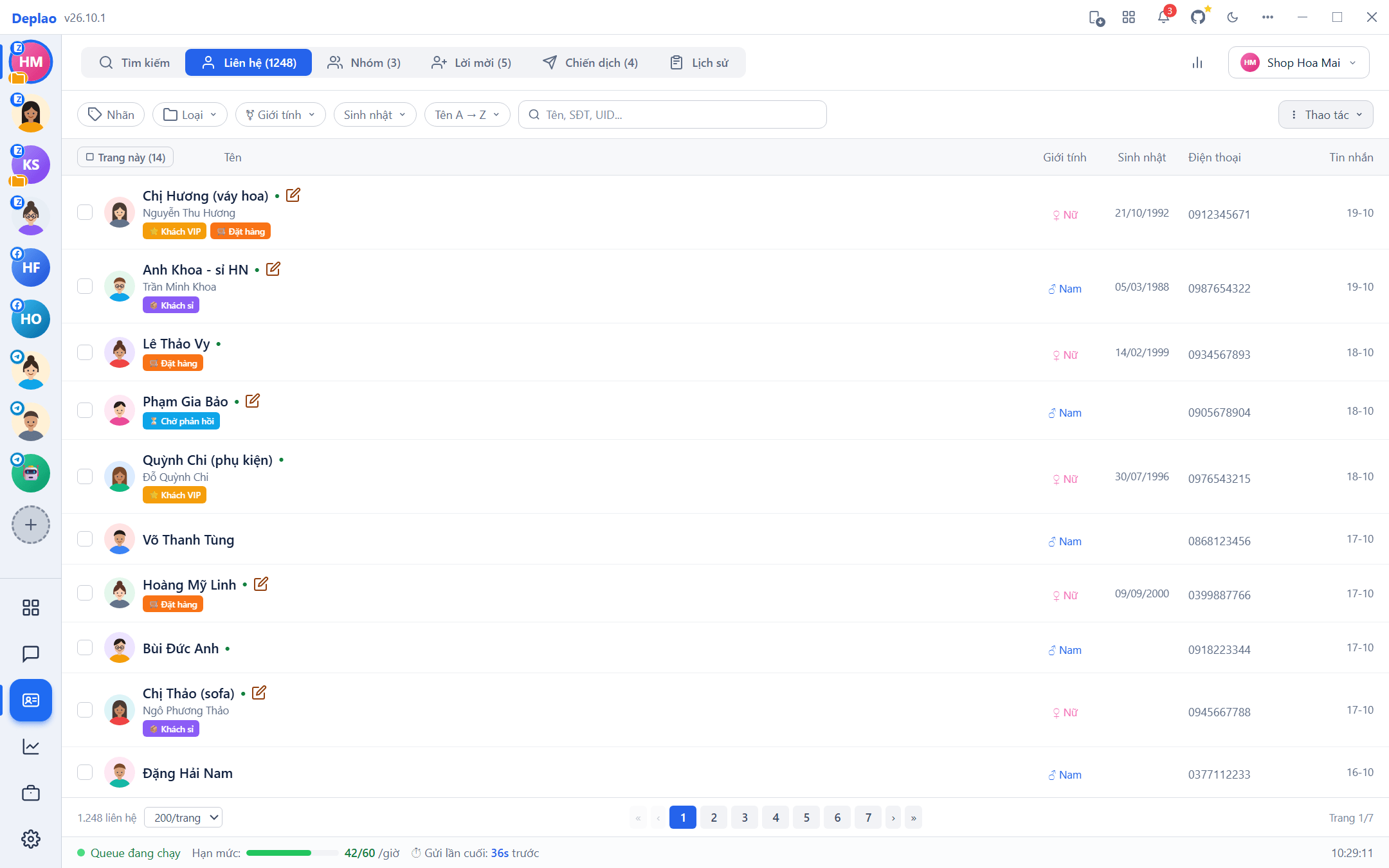Image resolution: width=1389 pixels, height=868 pixels.
Task: Click the Tên, SĐT, UID search field
Action: (x=673, y=114)
